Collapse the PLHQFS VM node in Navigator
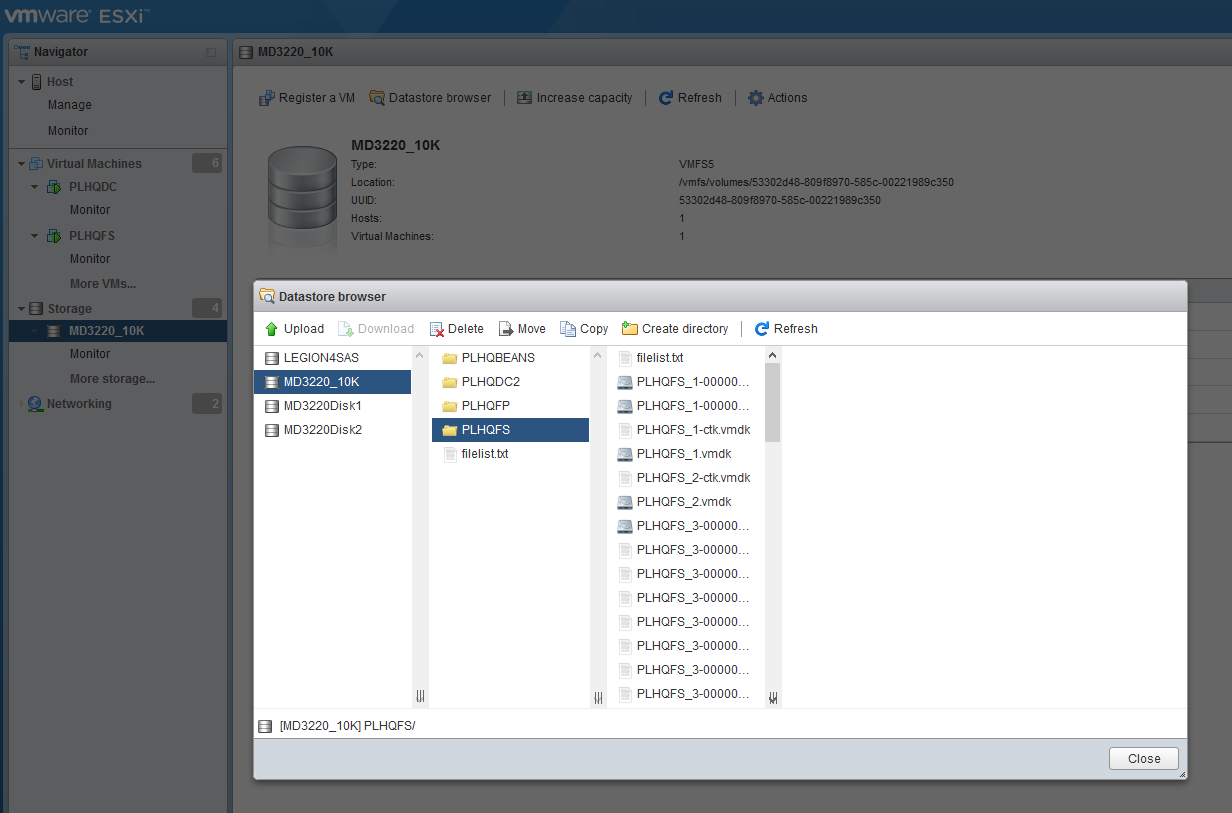 35,236
